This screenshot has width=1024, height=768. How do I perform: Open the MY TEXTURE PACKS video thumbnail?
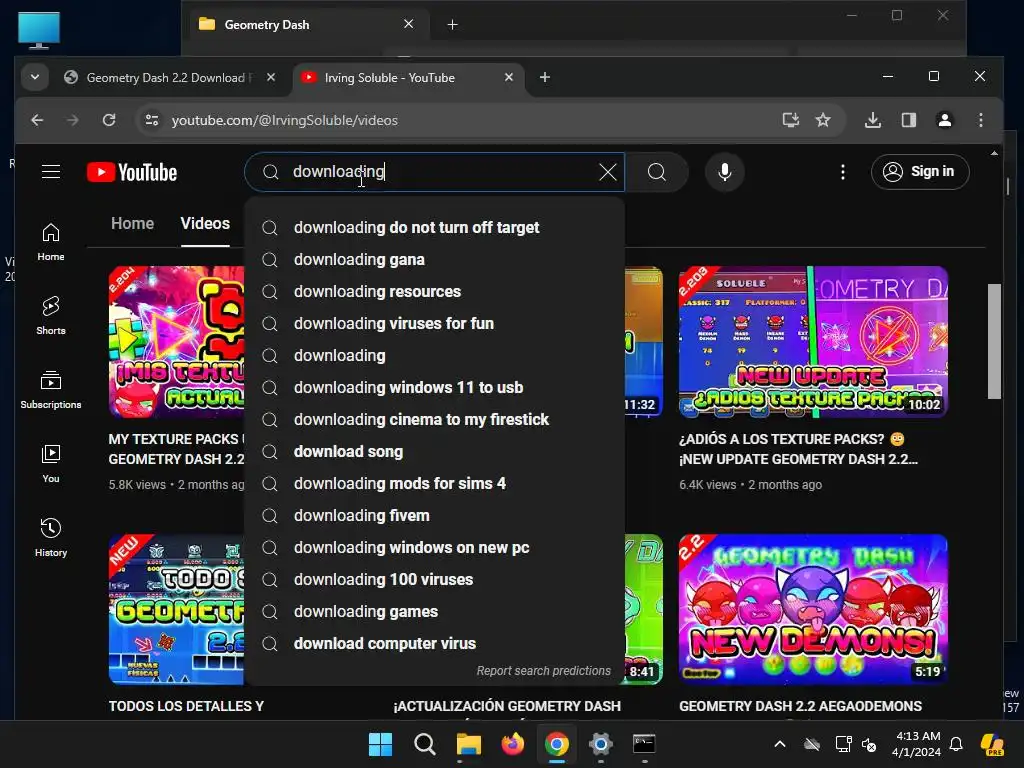pyautogui.click(x=176, y=342)
